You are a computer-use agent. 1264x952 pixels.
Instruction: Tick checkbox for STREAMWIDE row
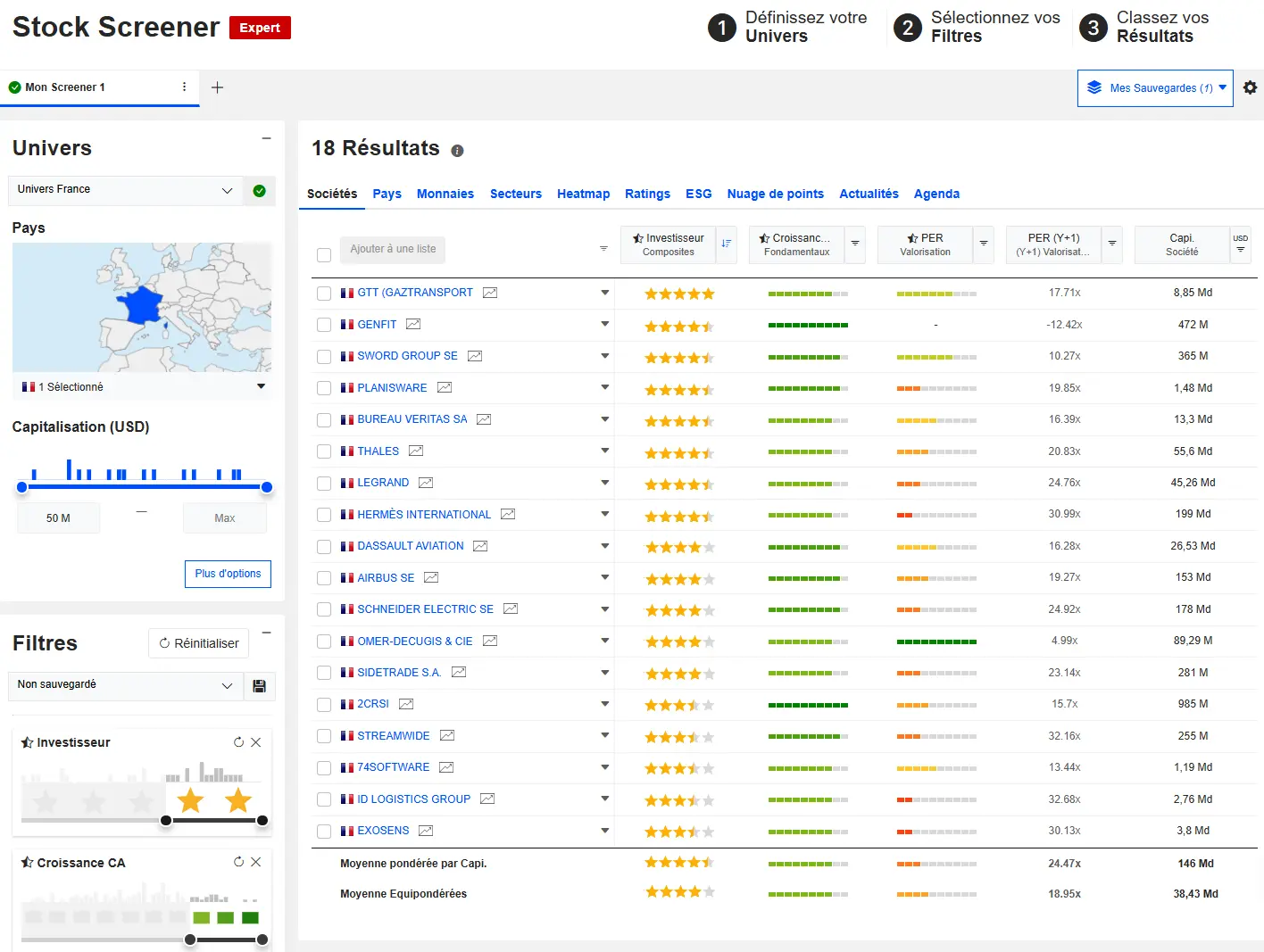[324, 737]
